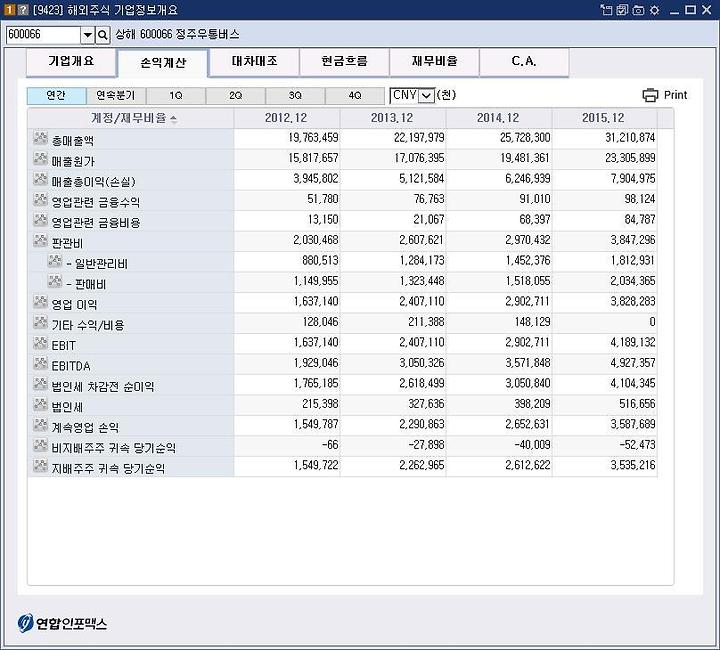The height and width of the screenshot is (650, 720).
Task: Click value 3,535,216 in last row
Action: tap(633, 465)
